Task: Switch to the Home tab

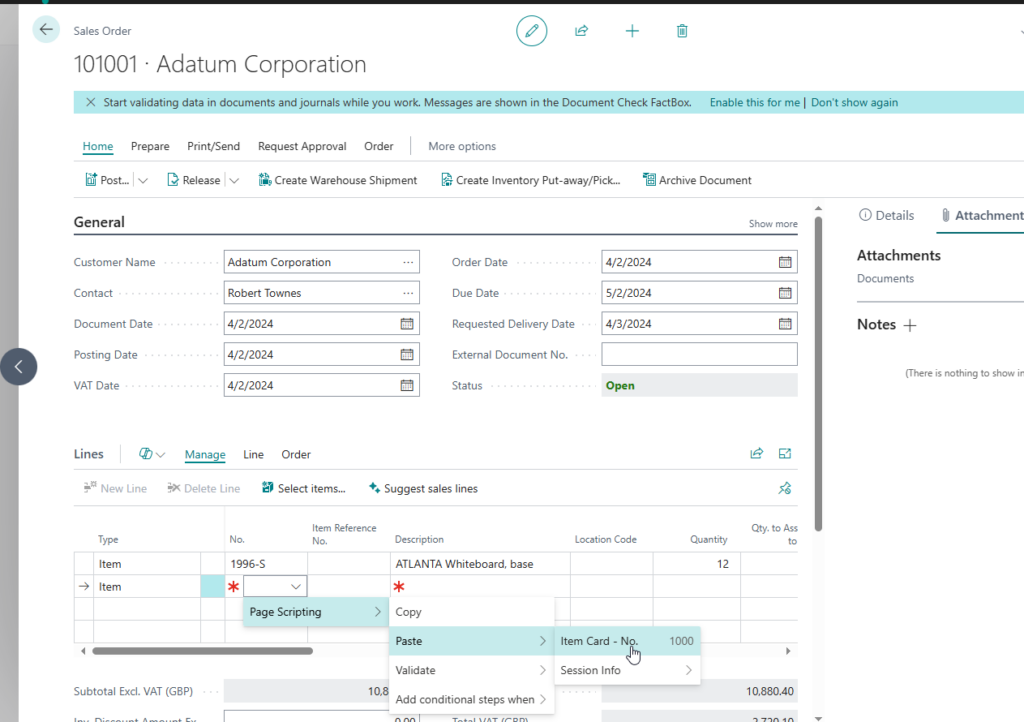Action: point(98,146)
